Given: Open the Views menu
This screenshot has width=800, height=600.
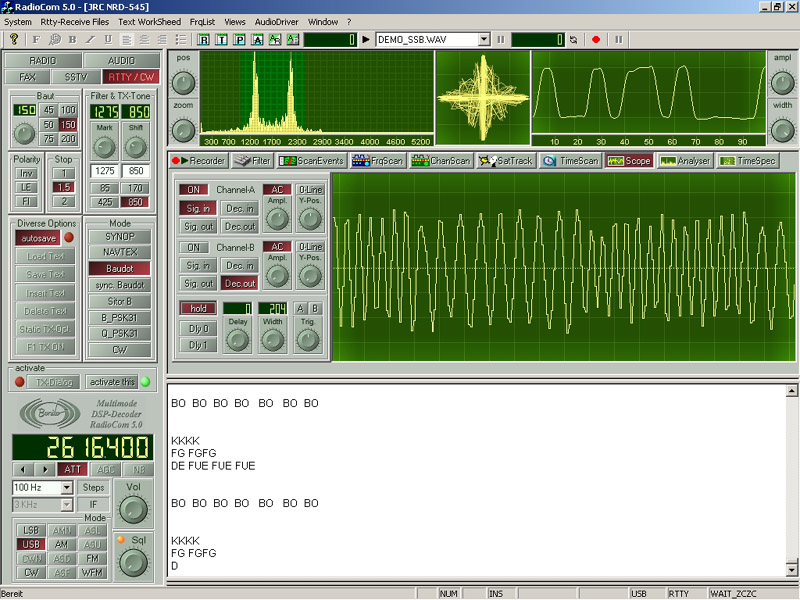Looking at the screenshot, I should (x=235, y=22).
